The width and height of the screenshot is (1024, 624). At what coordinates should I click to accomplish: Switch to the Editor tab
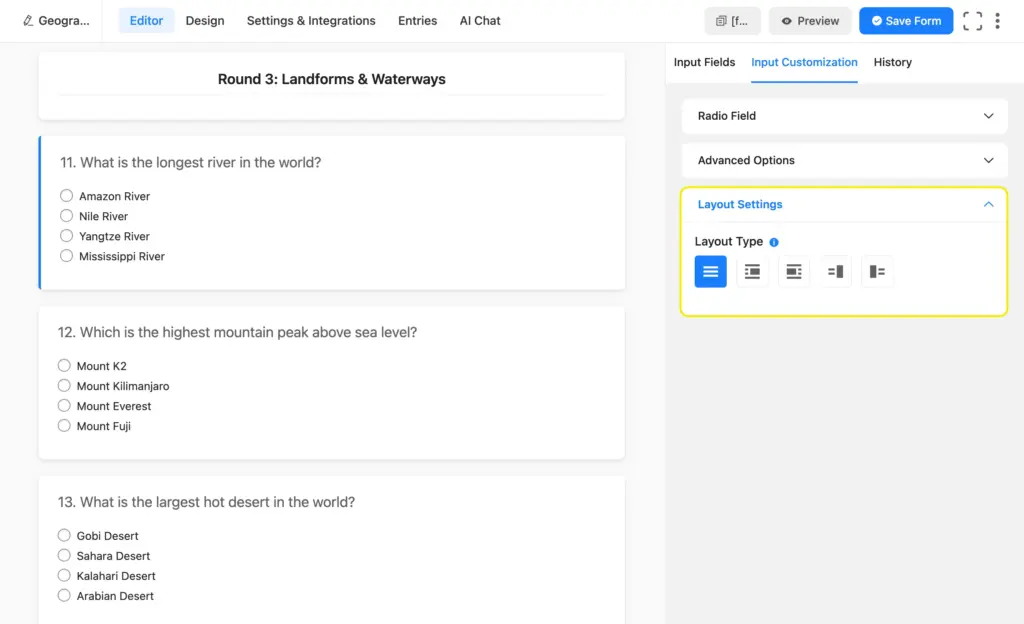tap(146, 21)
